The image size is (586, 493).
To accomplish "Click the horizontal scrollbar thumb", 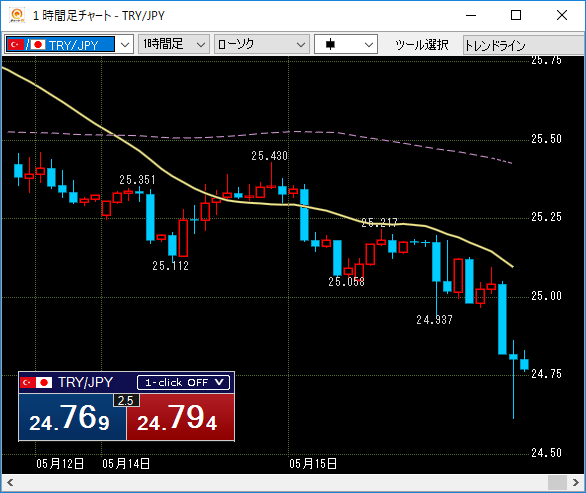I will click(557, 483).
